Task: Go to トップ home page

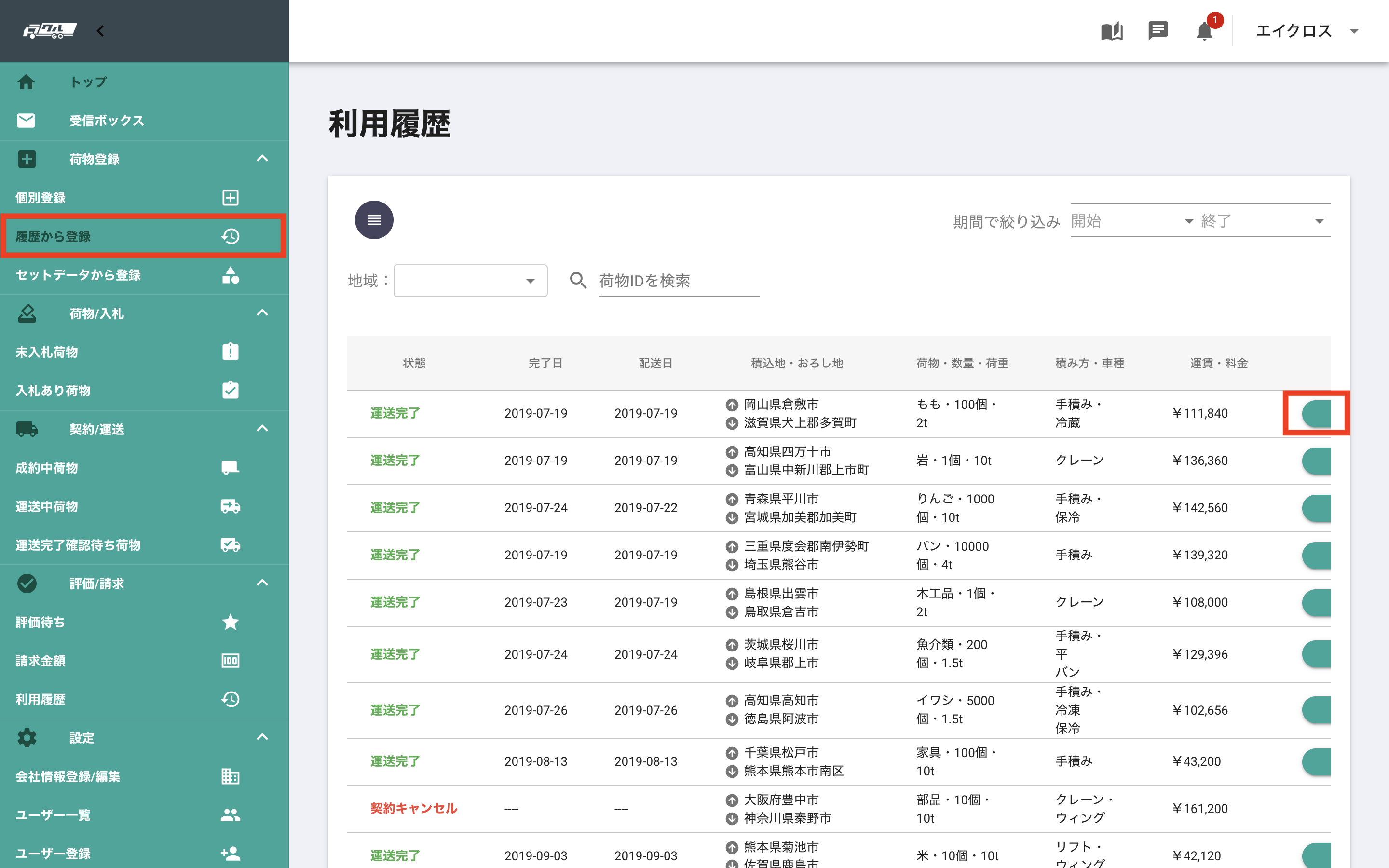Action: click(x=88, y=82)
